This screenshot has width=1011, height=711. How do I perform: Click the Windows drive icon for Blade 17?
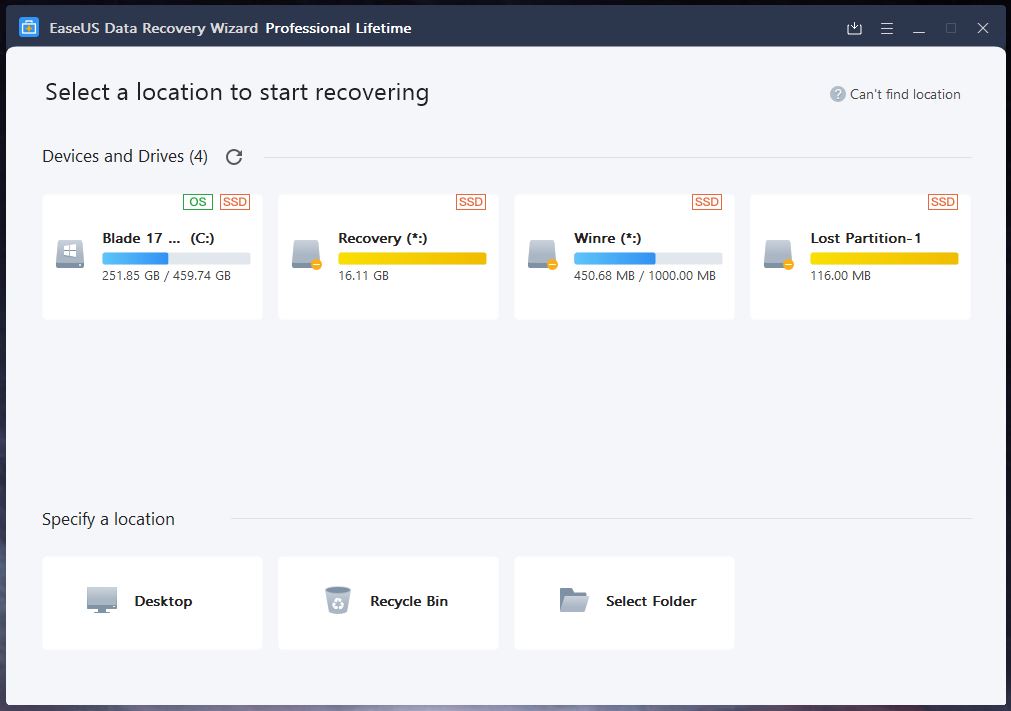pos(70,254)
